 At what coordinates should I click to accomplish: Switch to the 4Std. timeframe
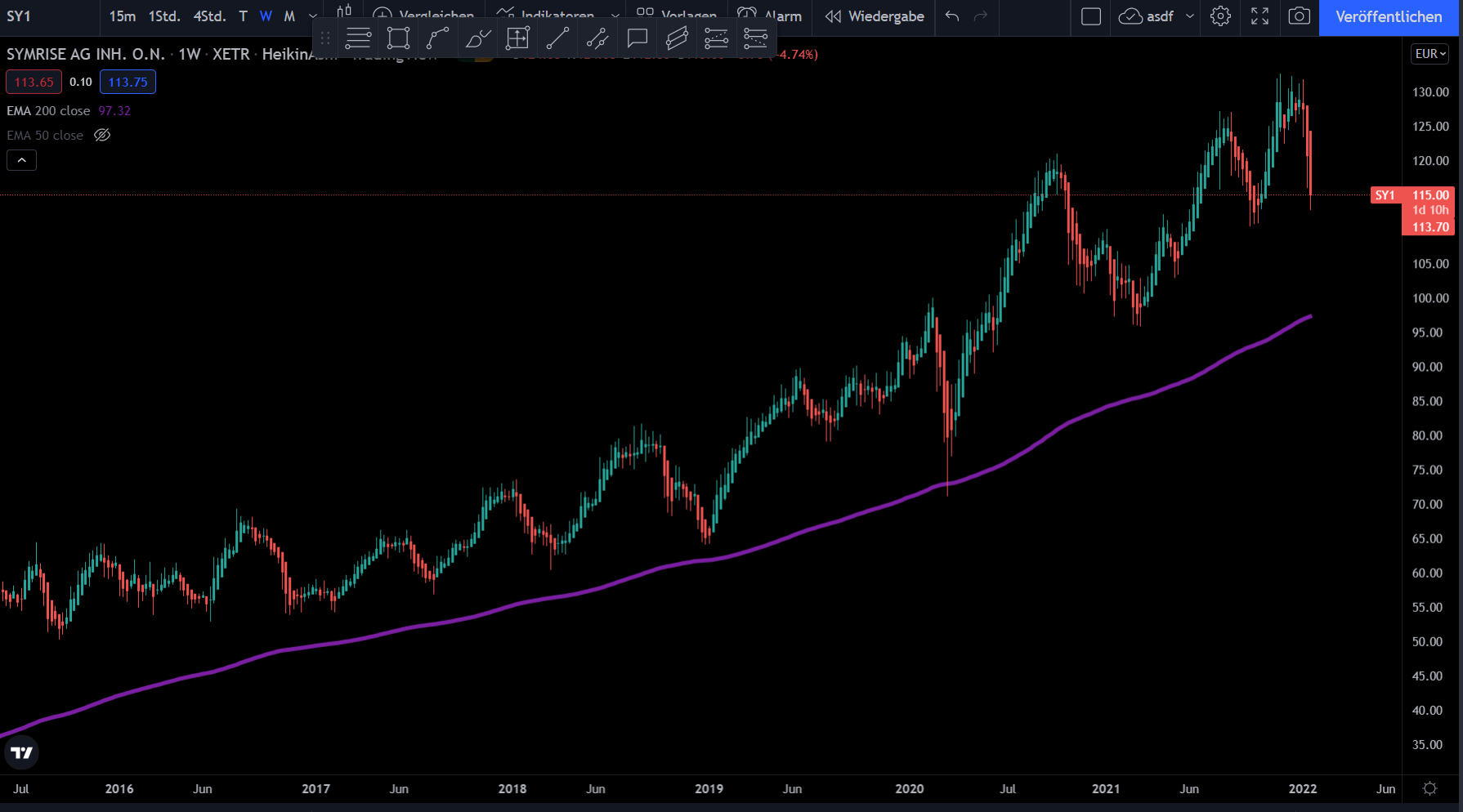(x=210, y=16)
